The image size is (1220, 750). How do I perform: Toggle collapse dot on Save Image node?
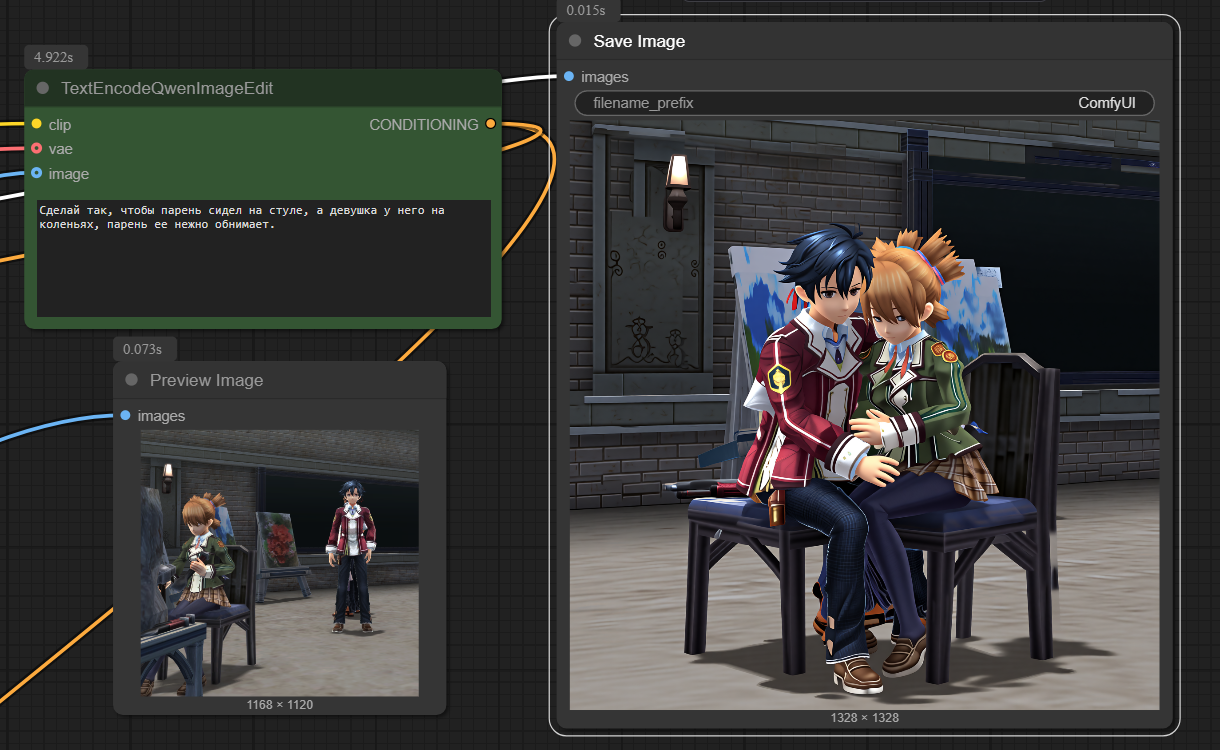pos(575,41)
